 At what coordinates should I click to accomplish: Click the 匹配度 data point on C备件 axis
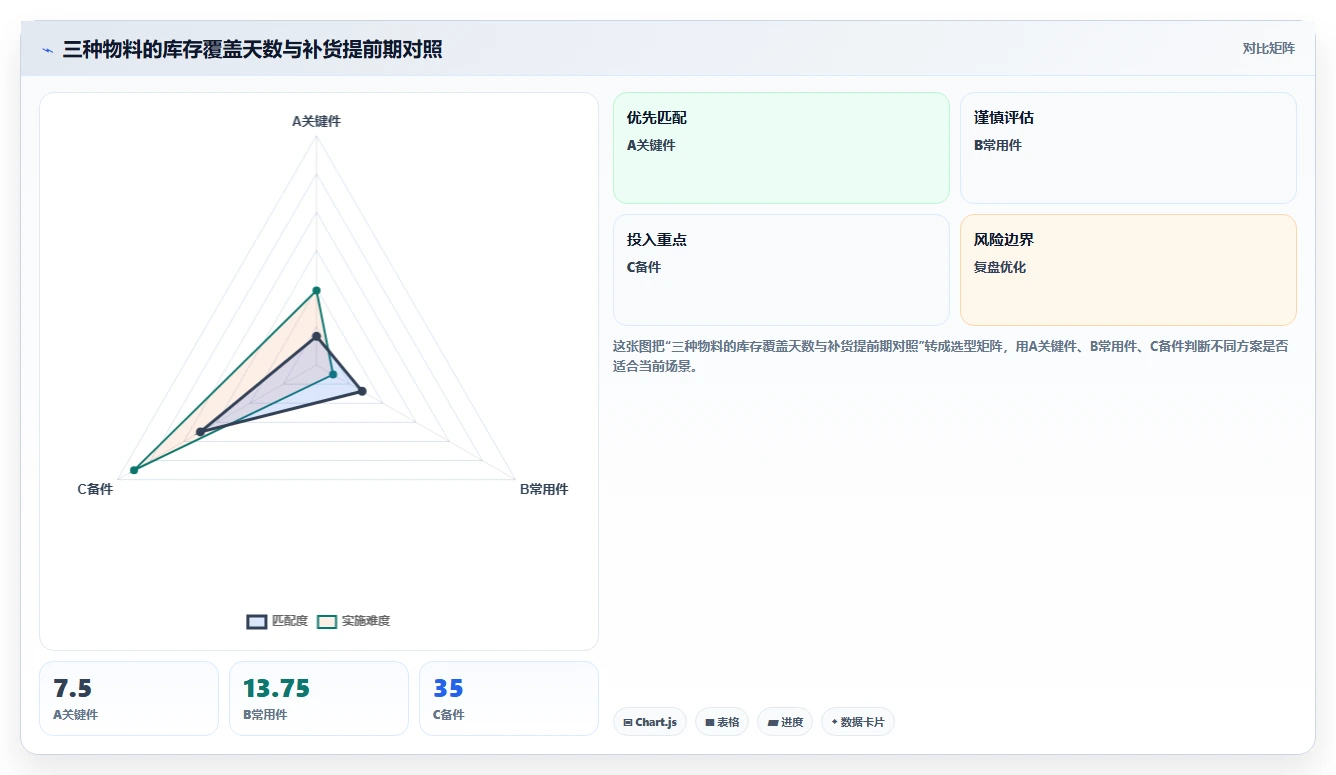click(x=200, y=432)
